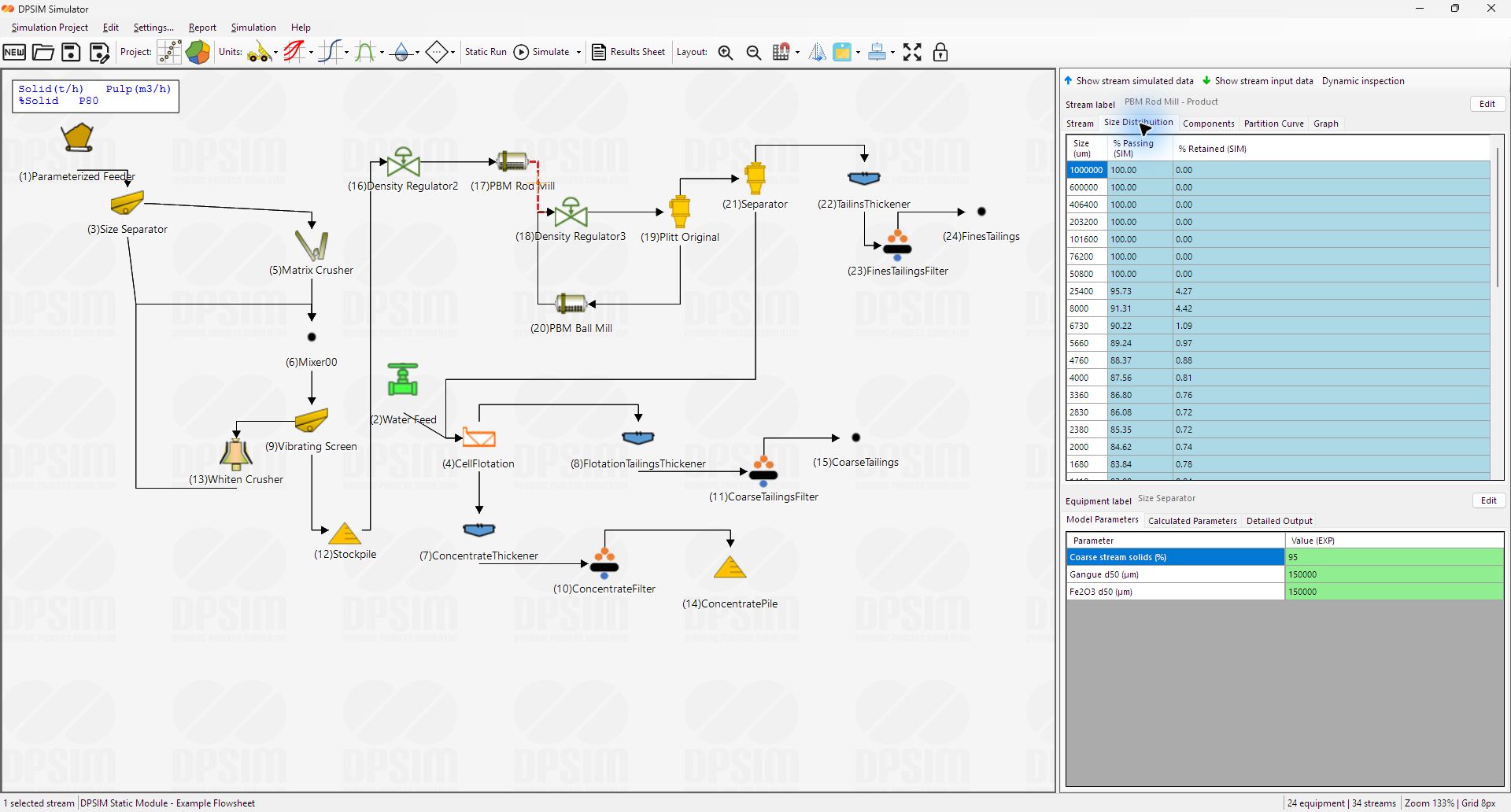The width and height of the screenshot is (1511, 812).
Task: Click the red curves unit icon
Action: tap(294, 53)
